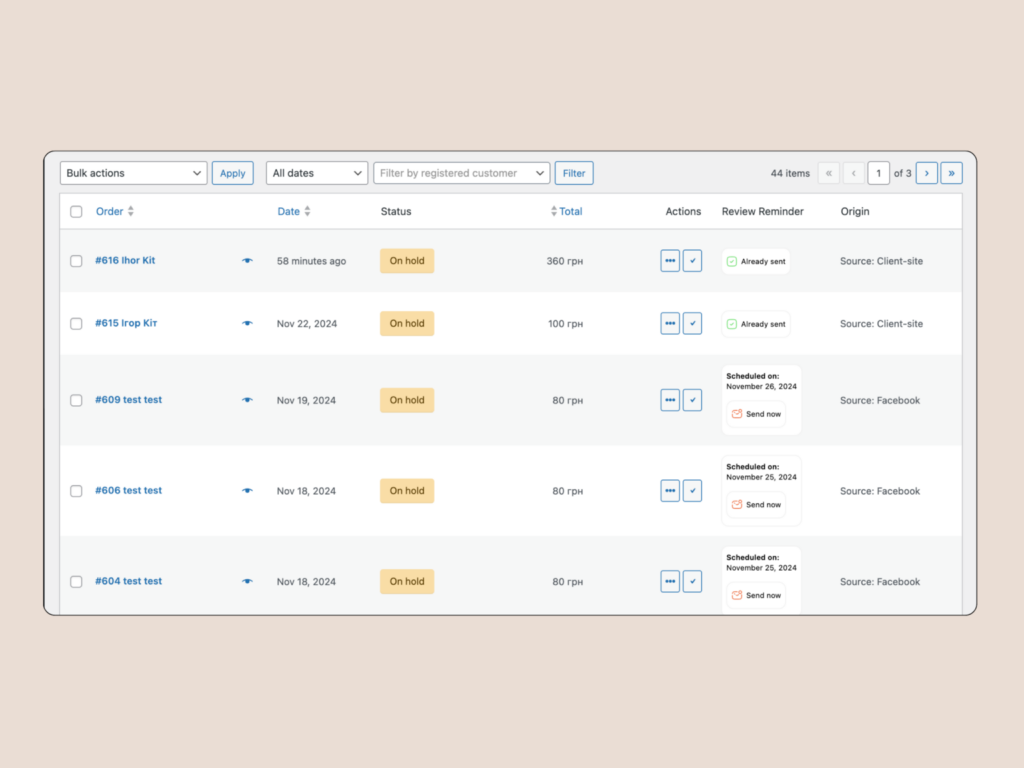Mark order #615 complete with the checkmark icon
Viewport: 1024px width, 768px height.
(x=692, y=324)
